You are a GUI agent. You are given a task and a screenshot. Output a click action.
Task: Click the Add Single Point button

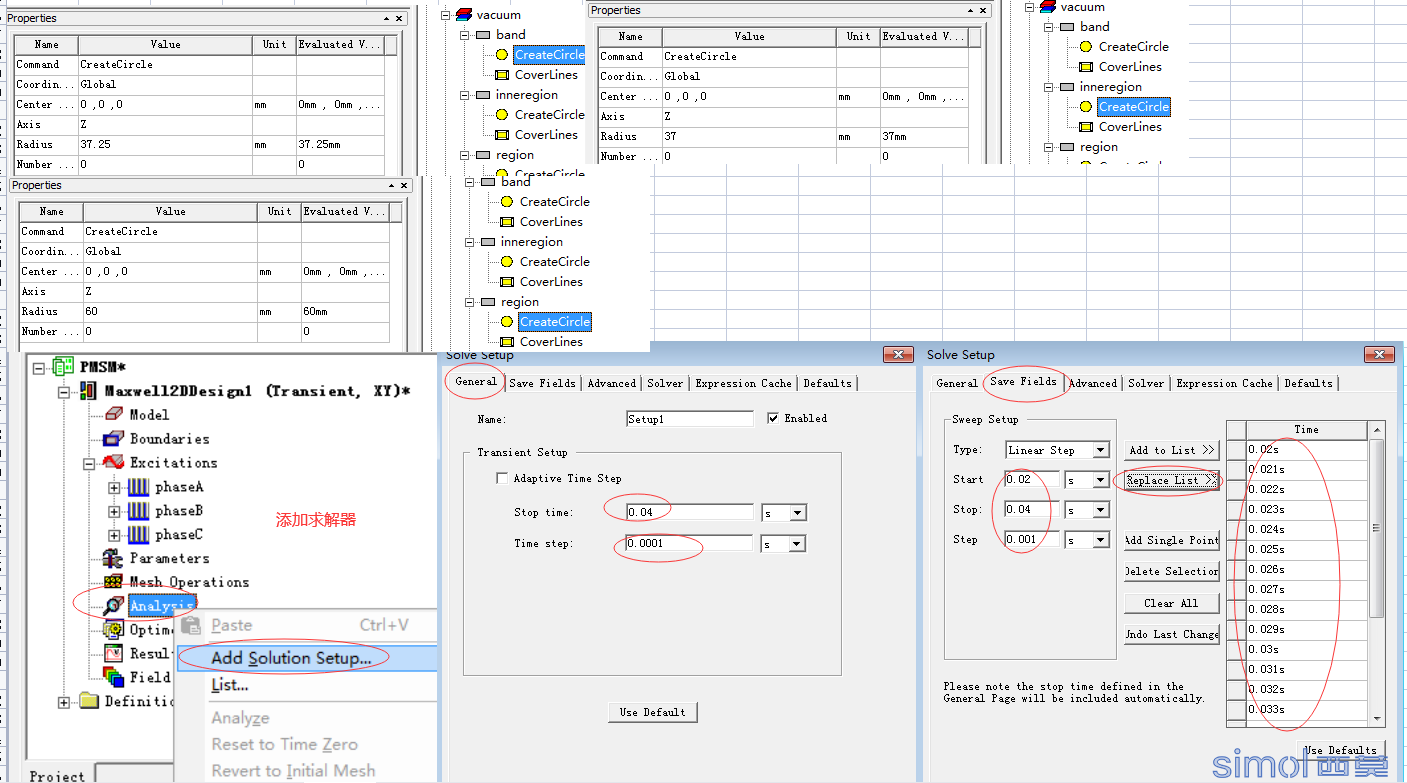click(x=1171, y=540)
